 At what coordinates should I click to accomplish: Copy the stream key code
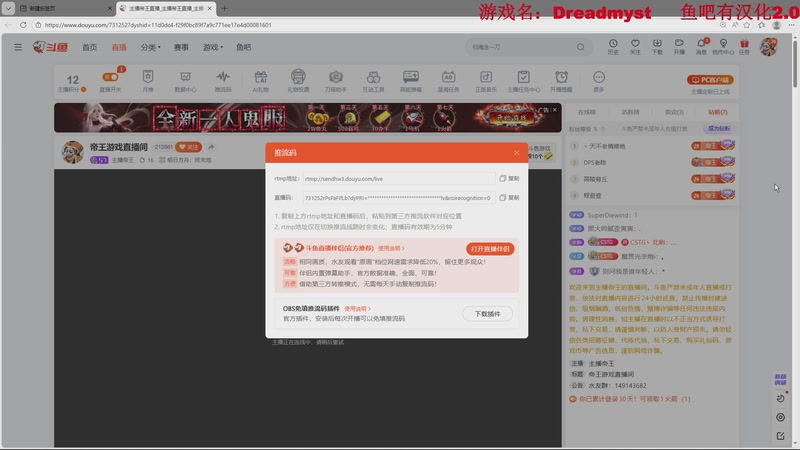pos(509,197)
